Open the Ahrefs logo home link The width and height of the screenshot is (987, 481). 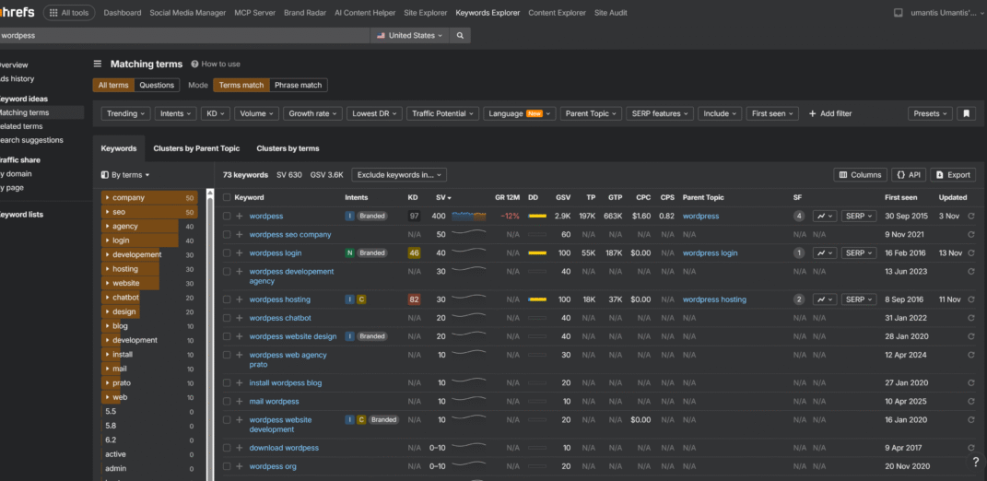17,12
